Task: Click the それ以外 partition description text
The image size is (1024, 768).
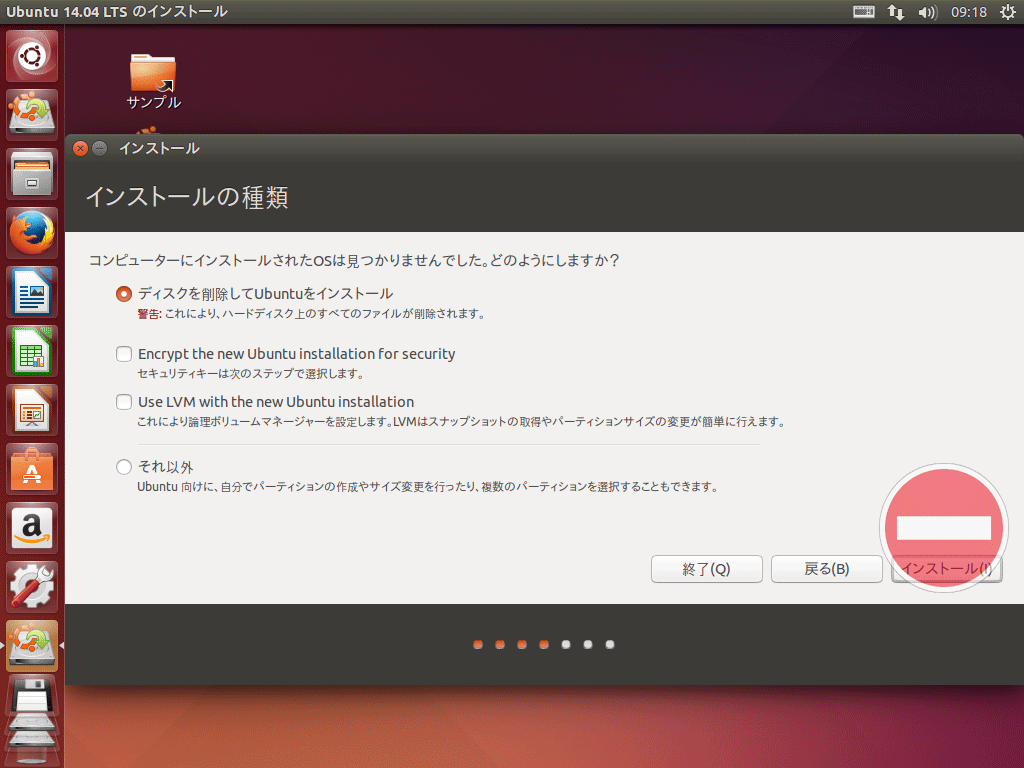Action: pyautogui.click(x=428, y=487)
